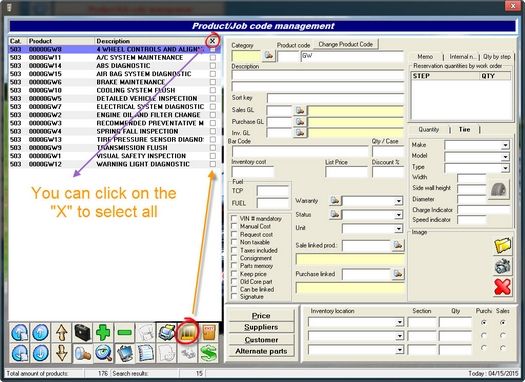Click the beige move-down arrow icon
Viewport: 525px width, 382px height.
point(62,353)
